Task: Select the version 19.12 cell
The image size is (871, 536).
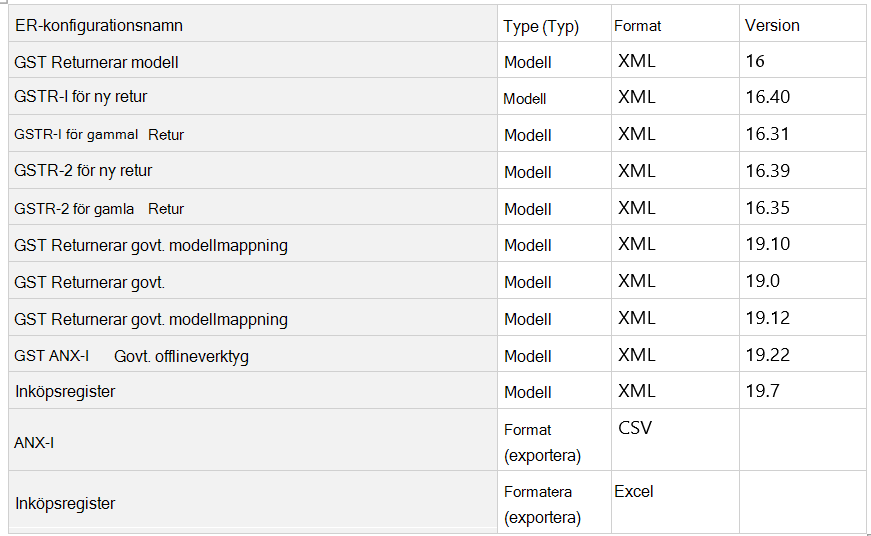Action: 803,318
